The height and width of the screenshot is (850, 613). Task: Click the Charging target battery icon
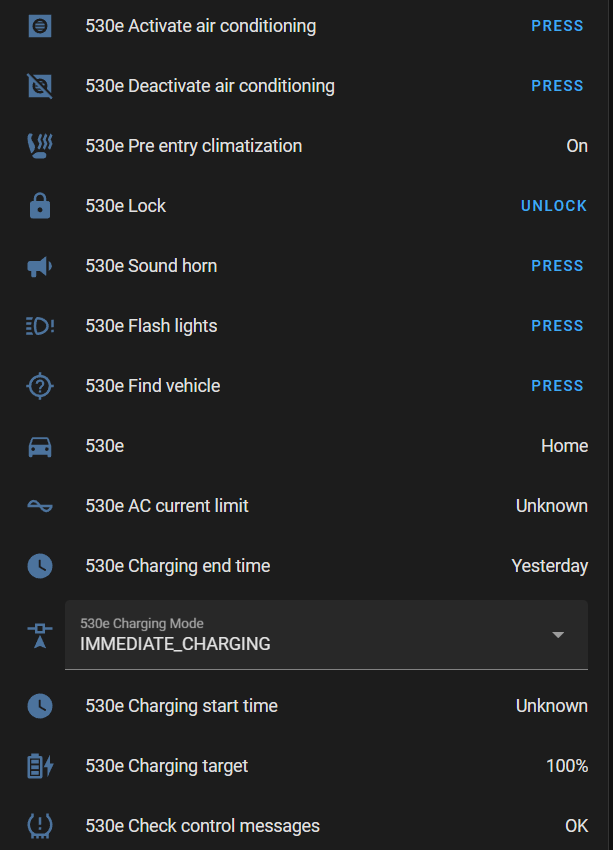coord(40,766)
